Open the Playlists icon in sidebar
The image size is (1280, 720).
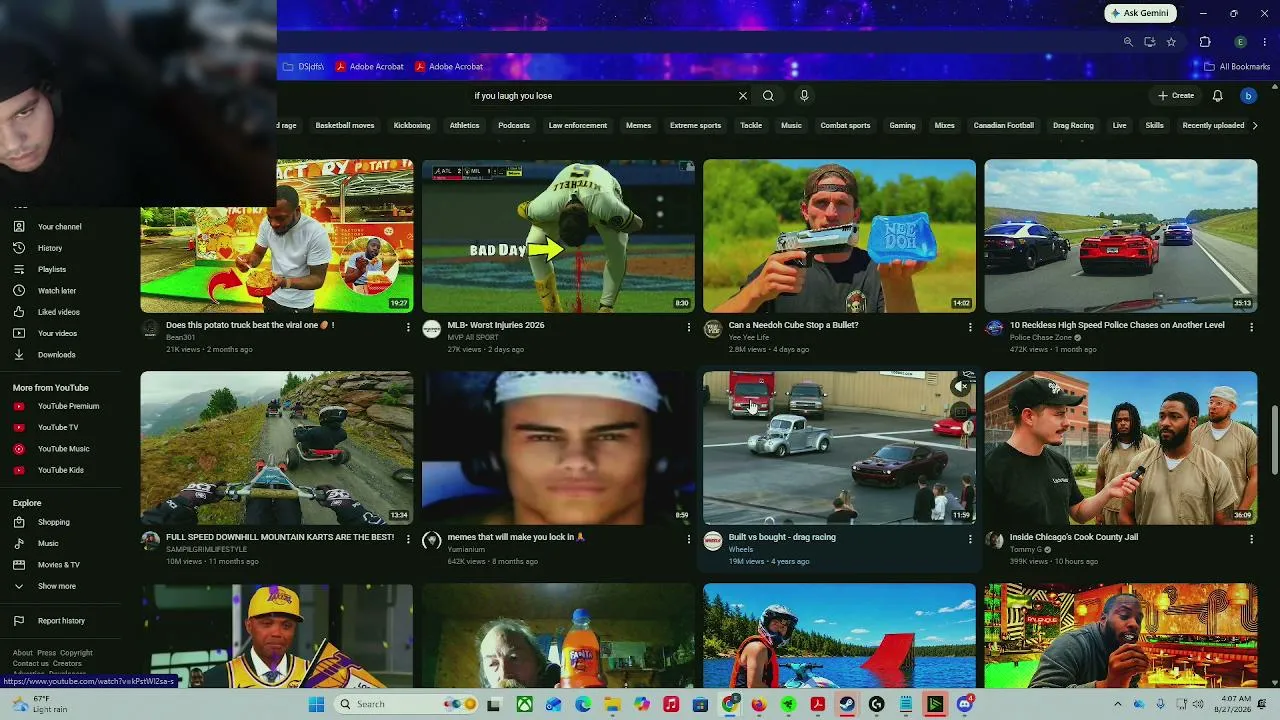click(18, 269)
